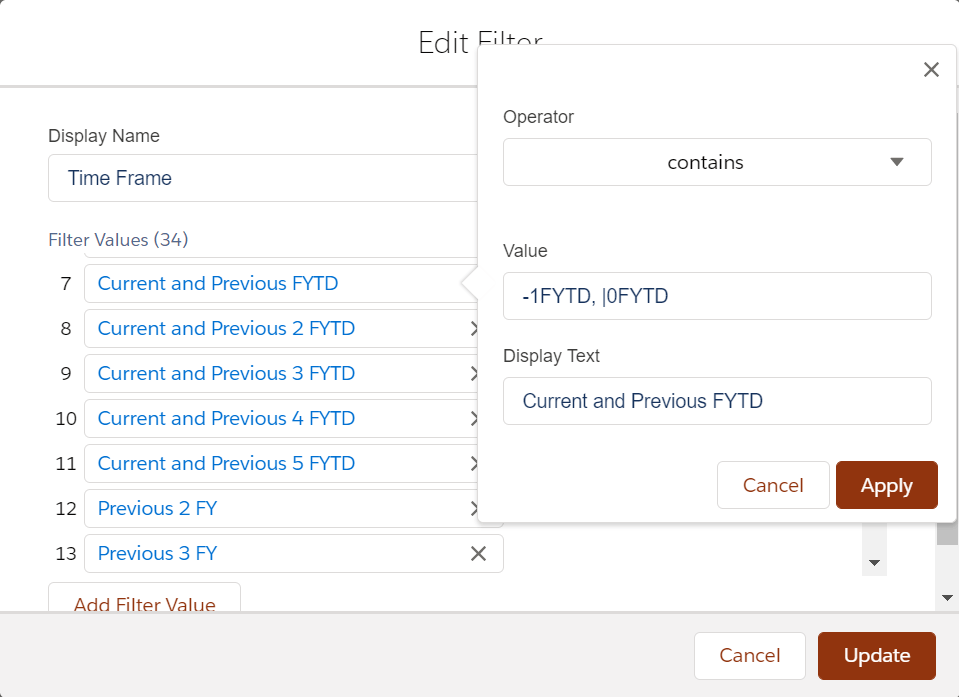The image size is (959, 697).
Task: Remove Current and Previous 3 FYTD value
Action: [474, 373]
